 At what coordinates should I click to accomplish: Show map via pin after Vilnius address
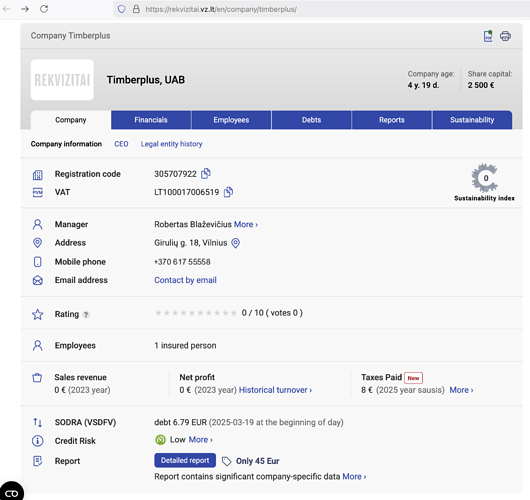pyautogui.click(x=236, y=243)
